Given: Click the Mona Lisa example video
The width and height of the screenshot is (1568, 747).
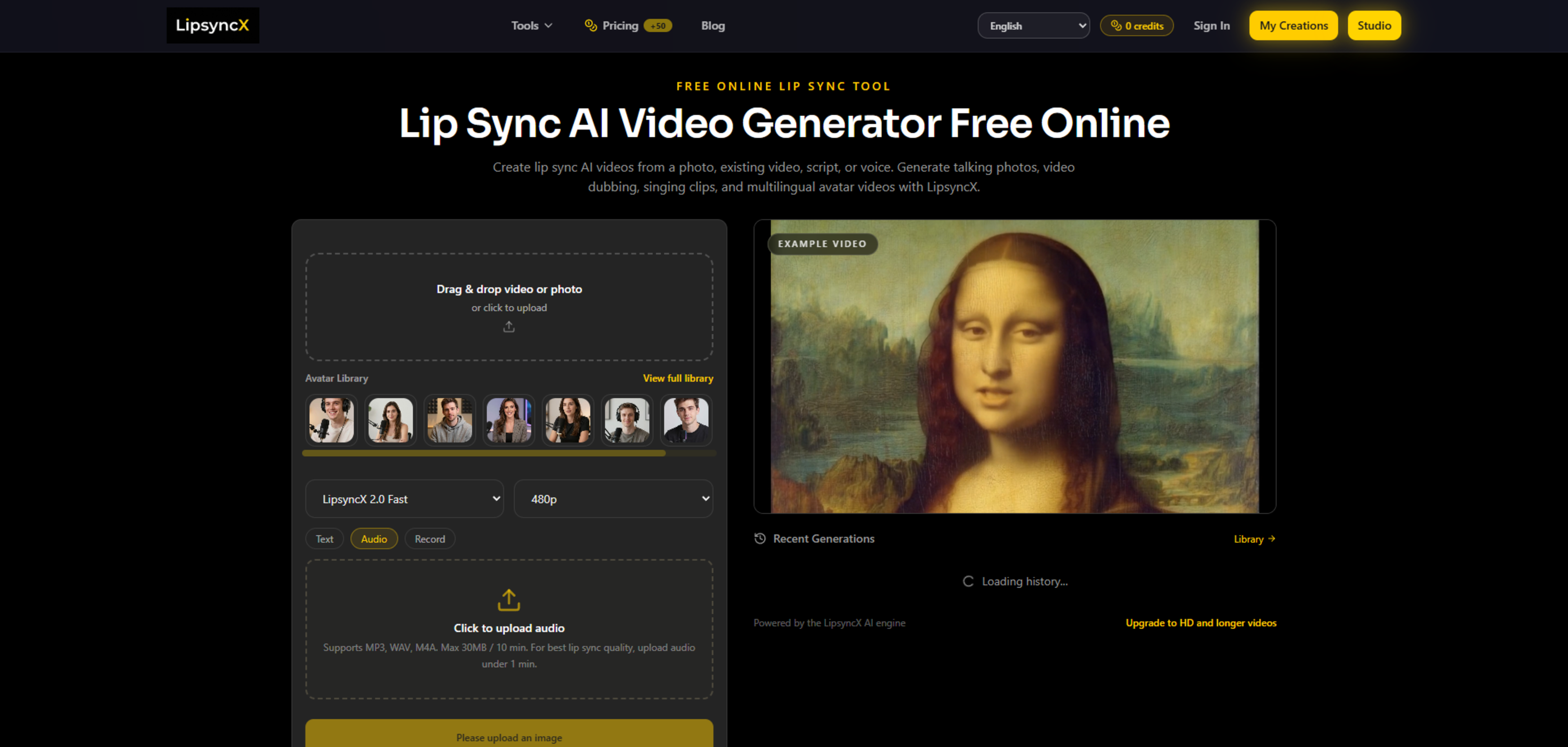Looking at the screenshot, I should tap(1014, 367).
